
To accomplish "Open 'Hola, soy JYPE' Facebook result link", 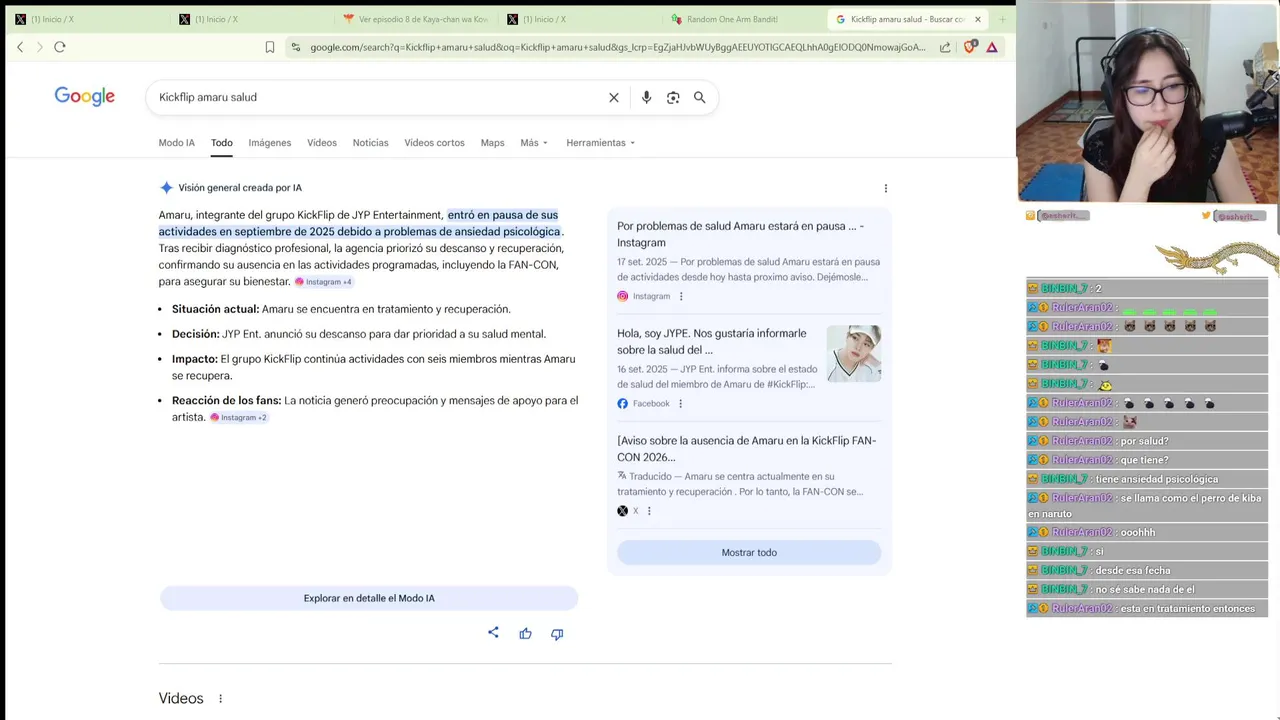I will coord(712,341).
